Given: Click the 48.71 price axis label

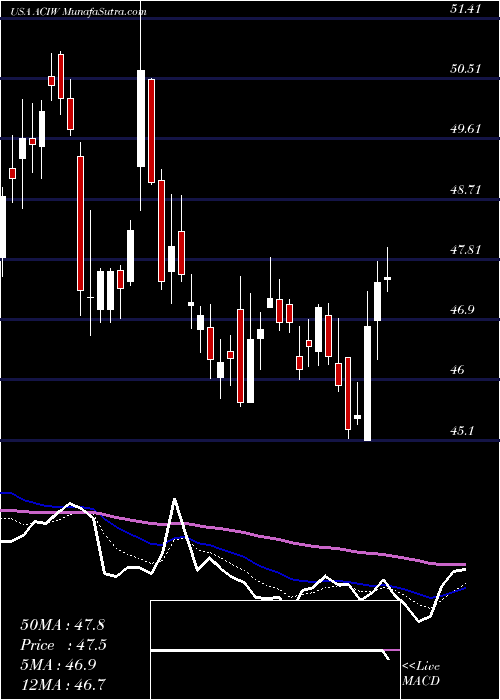Looking at the screenshot, I should click(x=466, y=190).
